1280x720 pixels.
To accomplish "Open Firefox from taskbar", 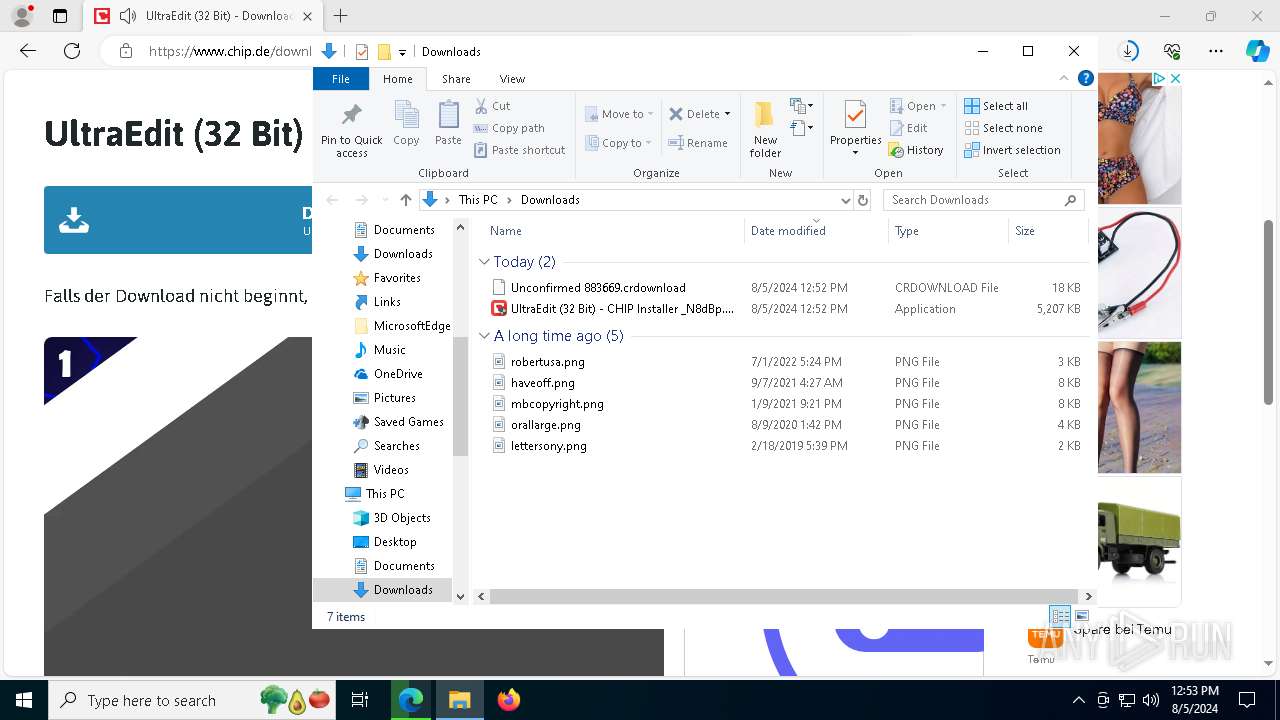I will [x=509, y=700].
